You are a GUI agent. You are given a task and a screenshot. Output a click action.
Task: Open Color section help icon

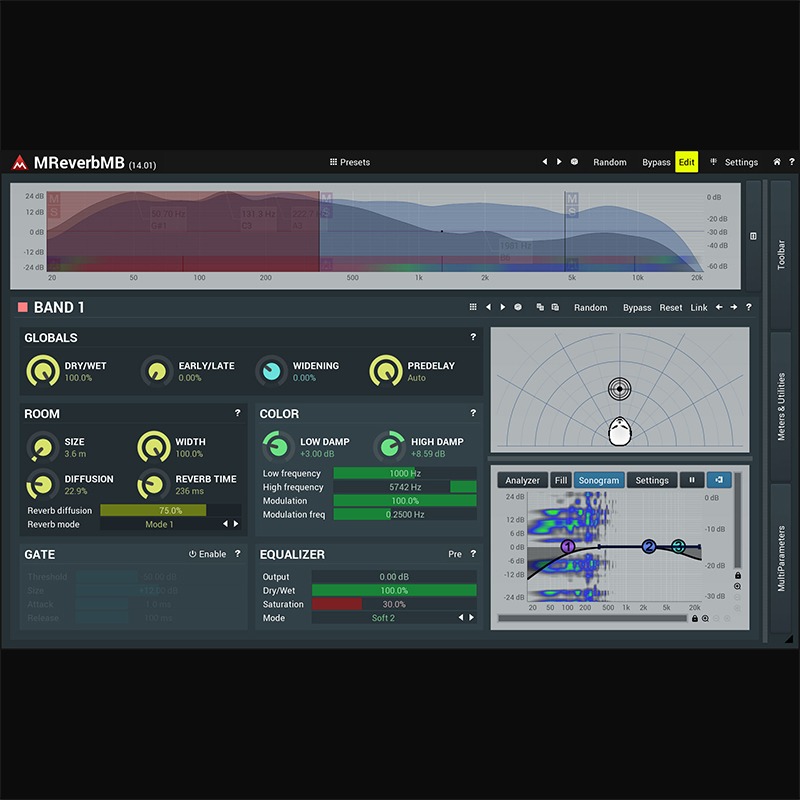click(x=473, y=413)
